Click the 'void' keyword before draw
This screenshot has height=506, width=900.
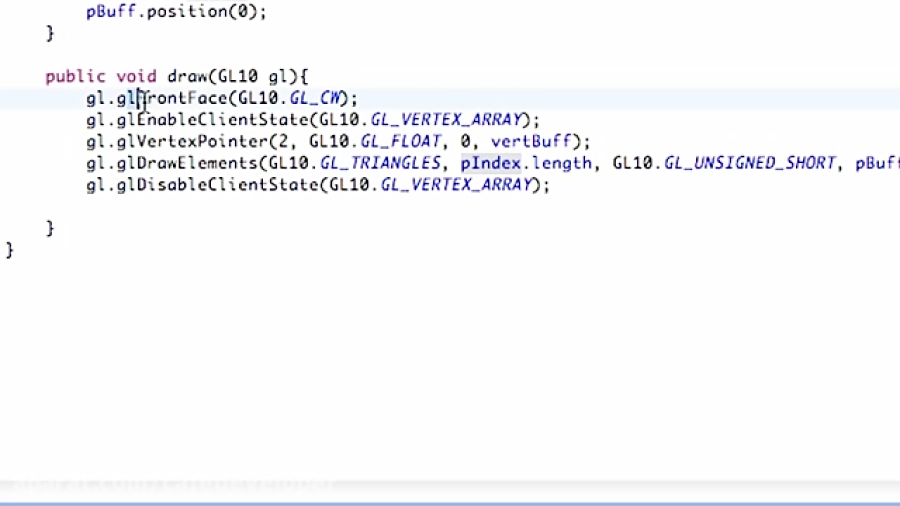(x=136, y=76)
